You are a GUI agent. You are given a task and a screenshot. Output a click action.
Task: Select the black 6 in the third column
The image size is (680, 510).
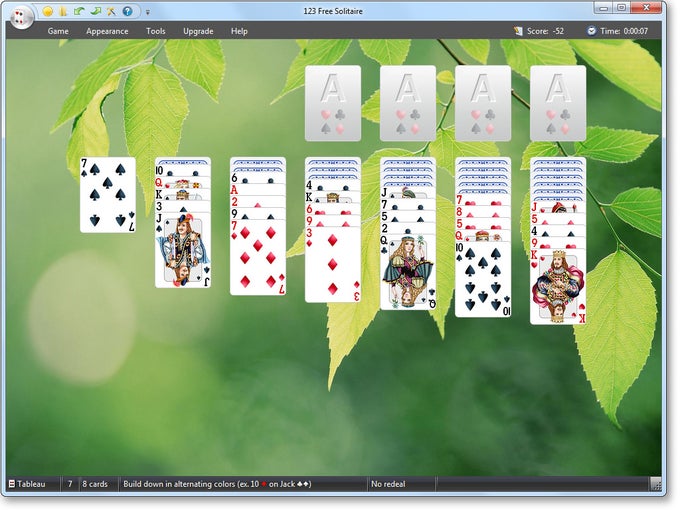coord(258,178)
